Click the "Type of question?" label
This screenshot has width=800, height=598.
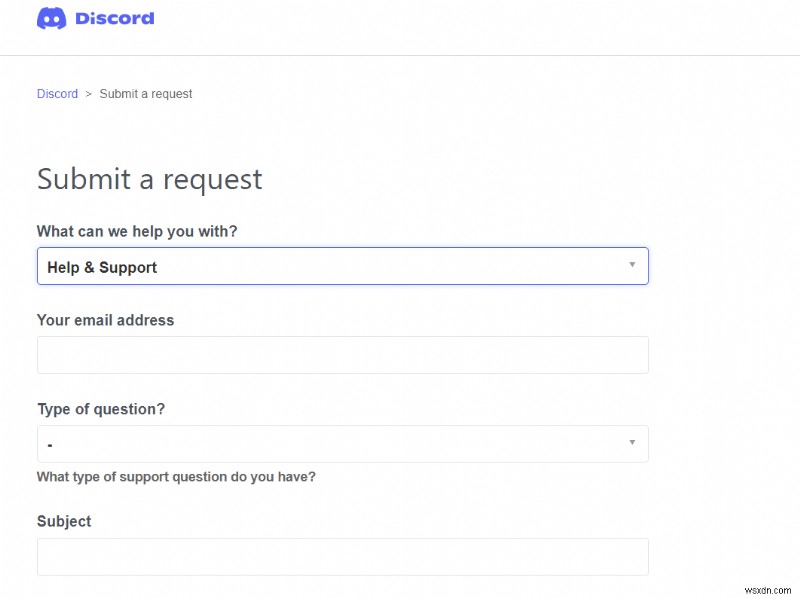(x=101, y=409)
